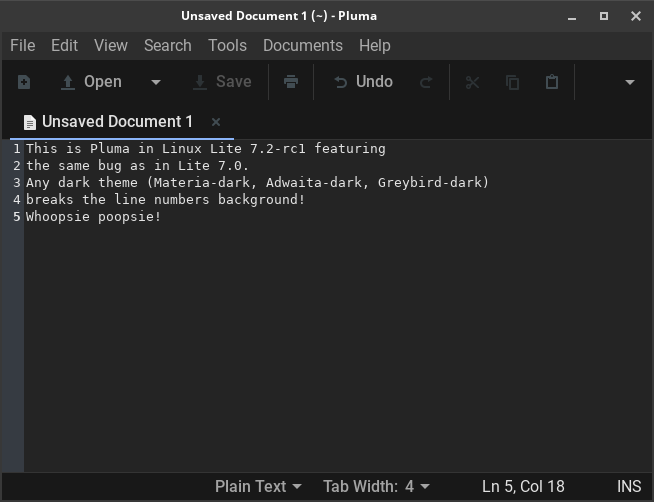Screen dimensions: 654x502
Task: Open the File menu
Action: click(x=22, y=45)
